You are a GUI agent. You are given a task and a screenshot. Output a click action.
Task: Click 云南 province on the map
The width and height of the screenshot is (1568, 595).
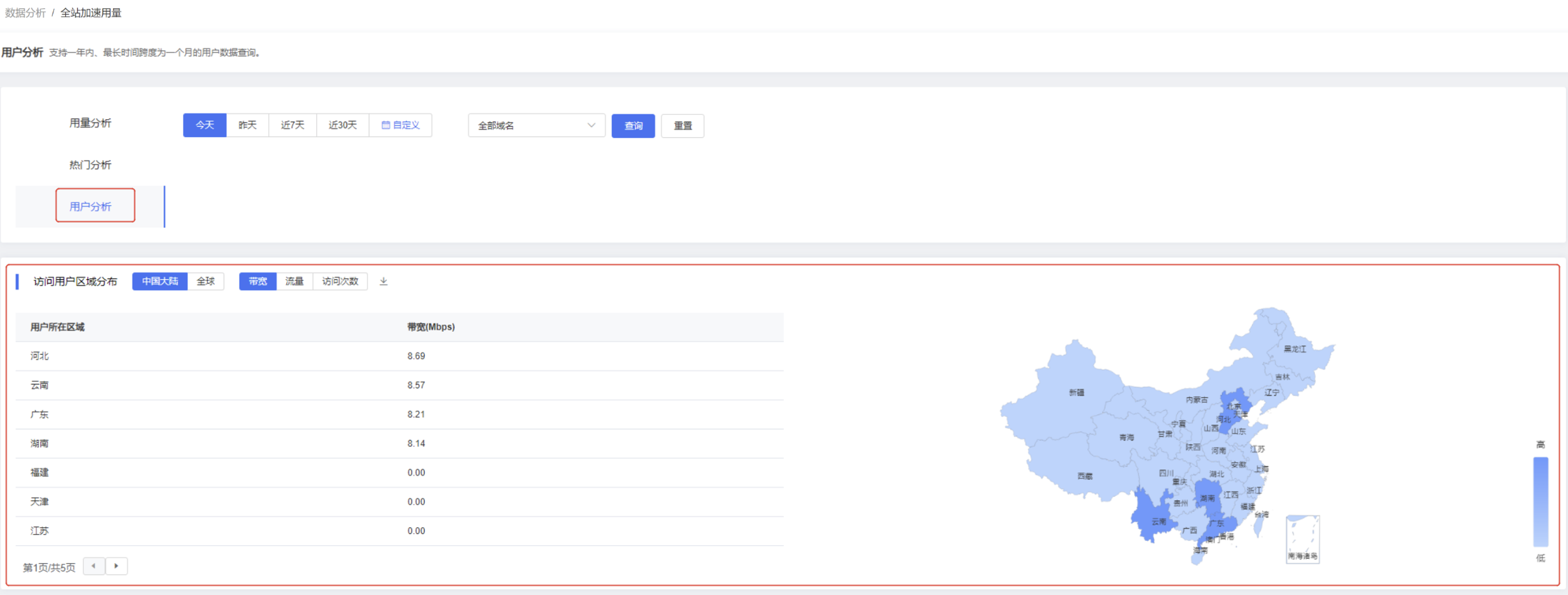[1154, 518]
